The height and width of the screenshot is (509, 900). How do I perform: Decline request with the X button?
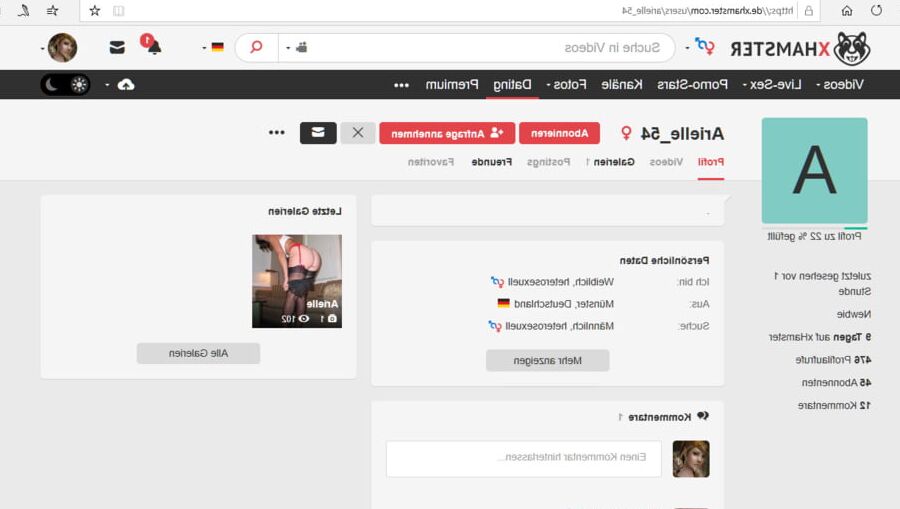tap(358, 133)
